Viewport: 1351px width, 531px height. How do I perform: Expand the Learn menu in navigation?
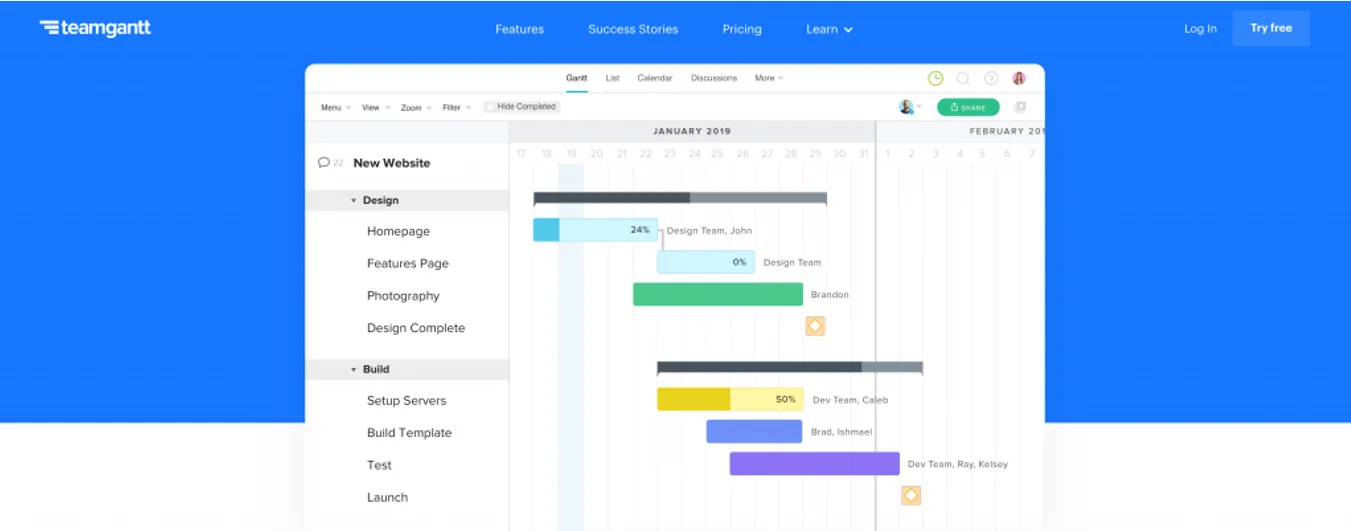click(829, 29)
